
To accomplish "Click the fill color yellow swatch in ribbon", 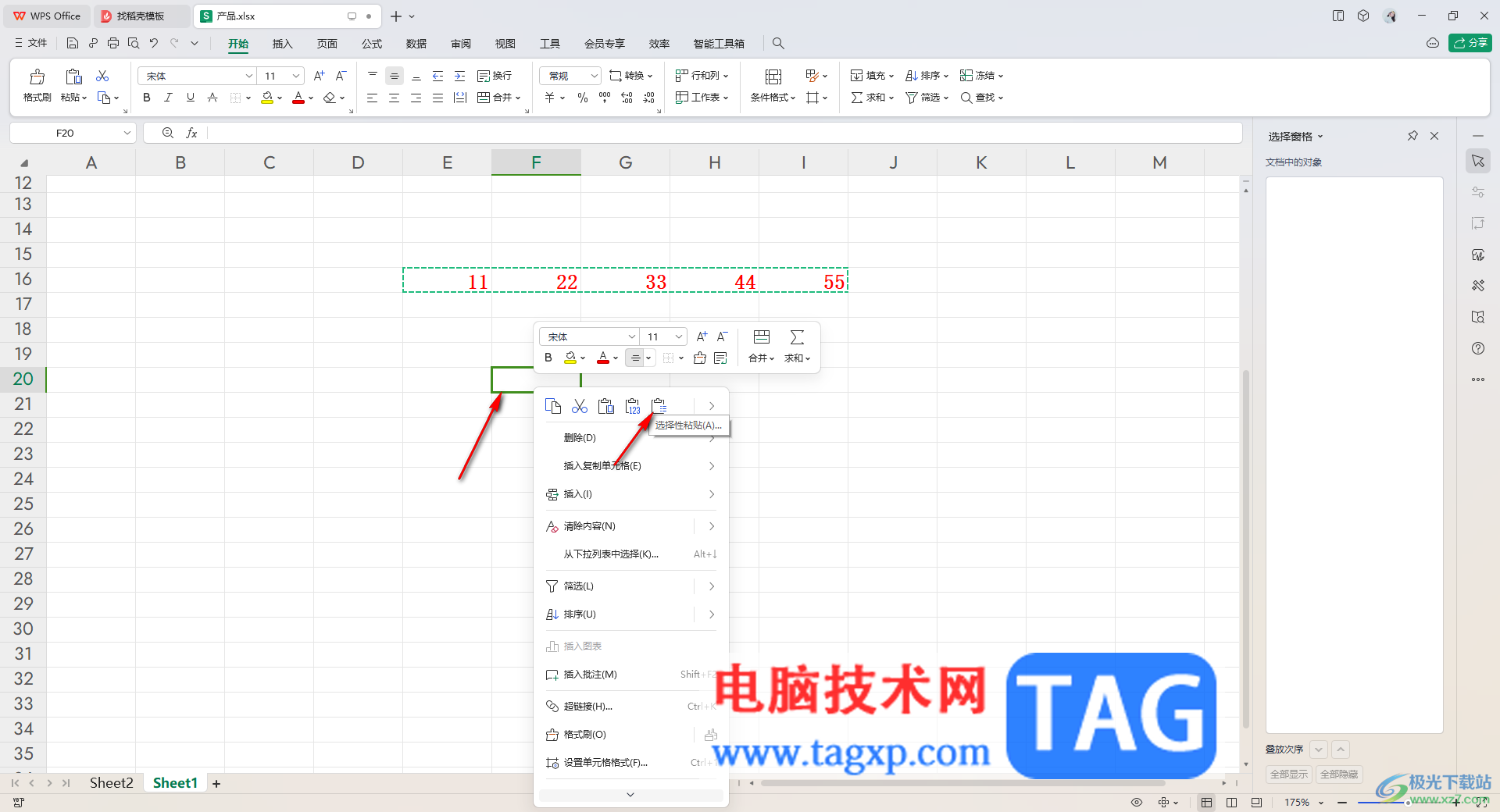I will click(x=267, y=98).
